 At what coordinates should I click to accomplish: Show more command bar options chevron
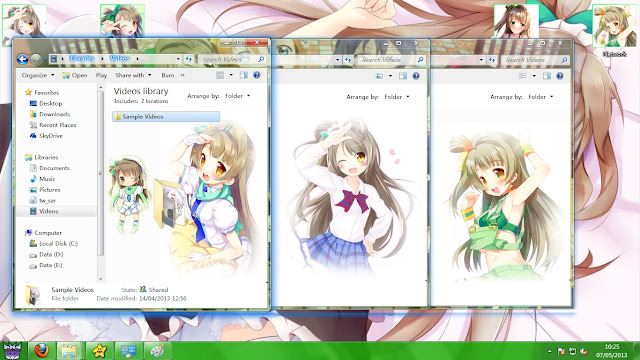[182, 75]
